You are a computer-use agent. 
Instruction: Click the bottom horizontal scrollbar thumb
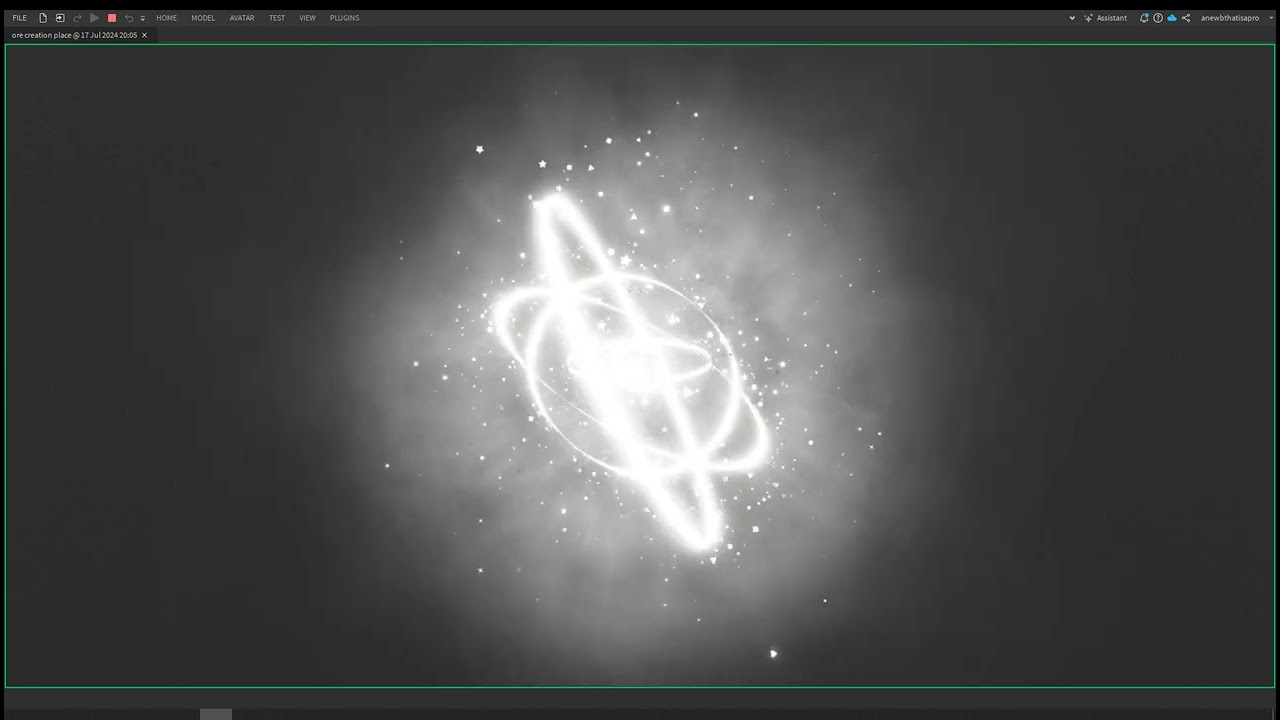point(216,714)
